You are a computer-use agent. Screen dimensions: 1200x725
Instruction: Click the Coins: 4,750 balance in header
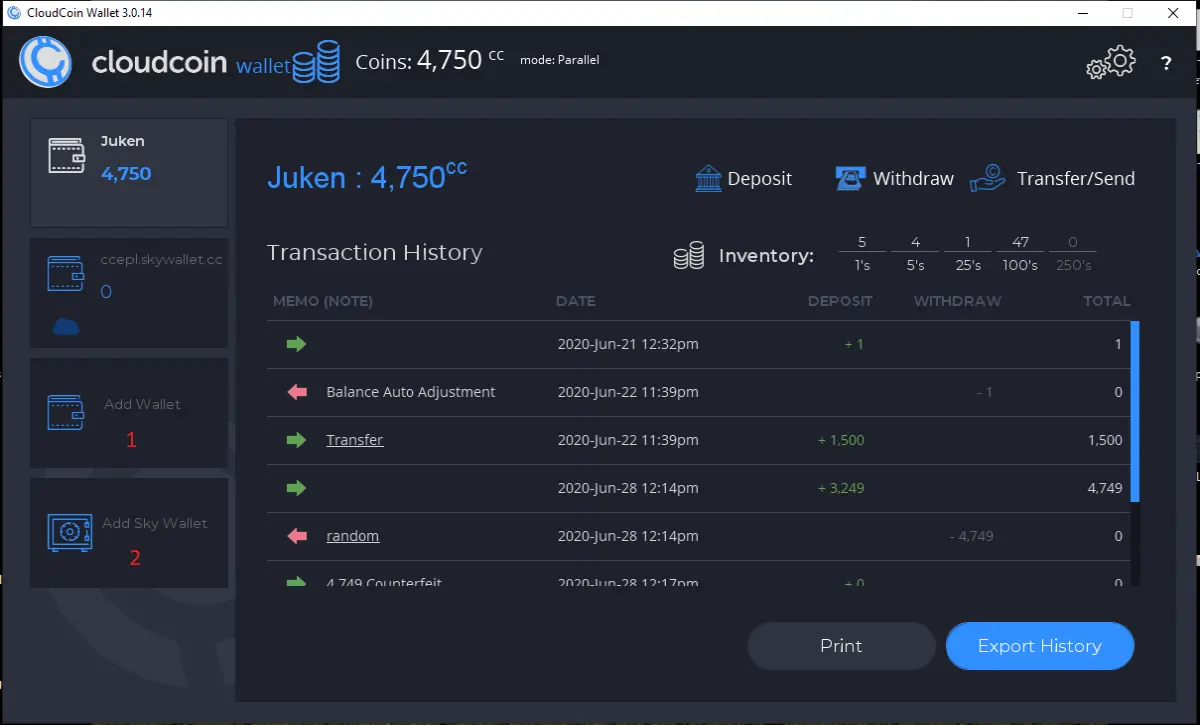point(430,60)
